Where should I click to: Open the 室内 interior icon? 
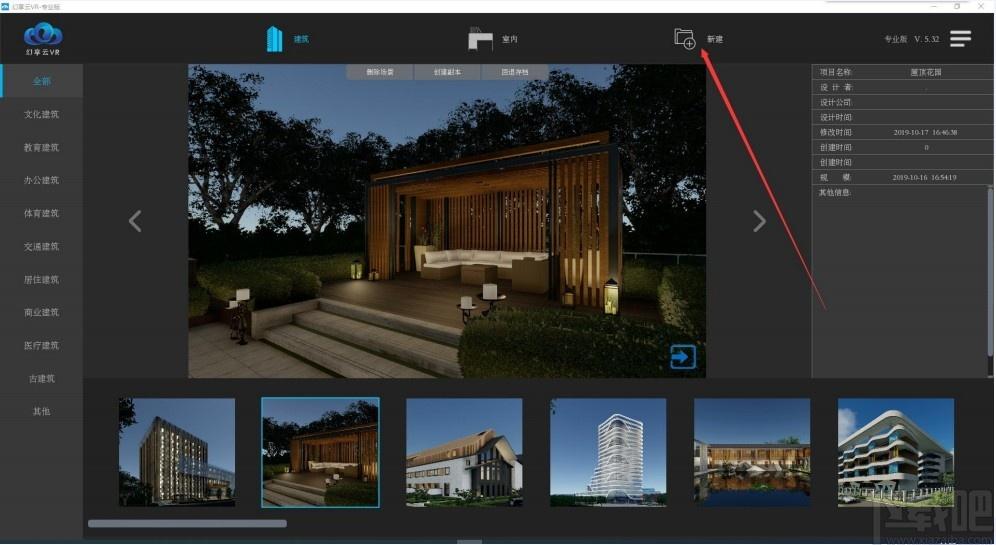click(x=480, y=39)
